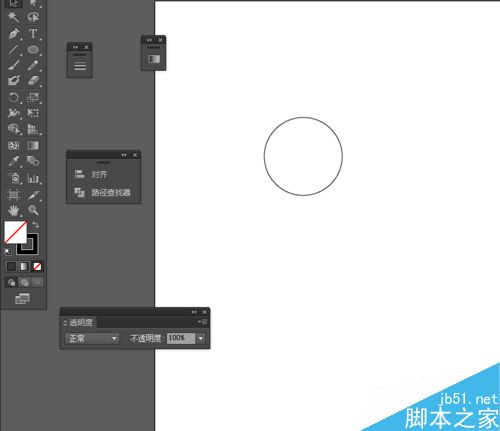Select the Eyedropper tool
This screenshot has width=500, height=431.
pyautogui.click(x=13, y=161)
